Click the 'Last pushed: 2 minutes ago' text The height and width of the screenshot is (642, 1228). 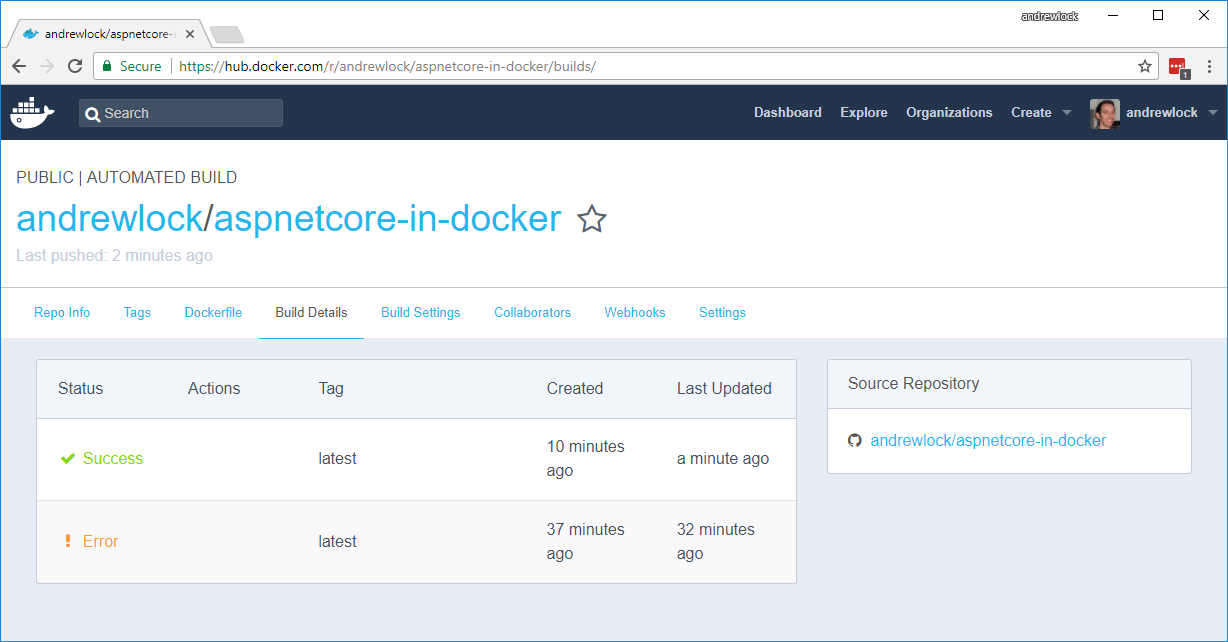[x=114, y=255]
